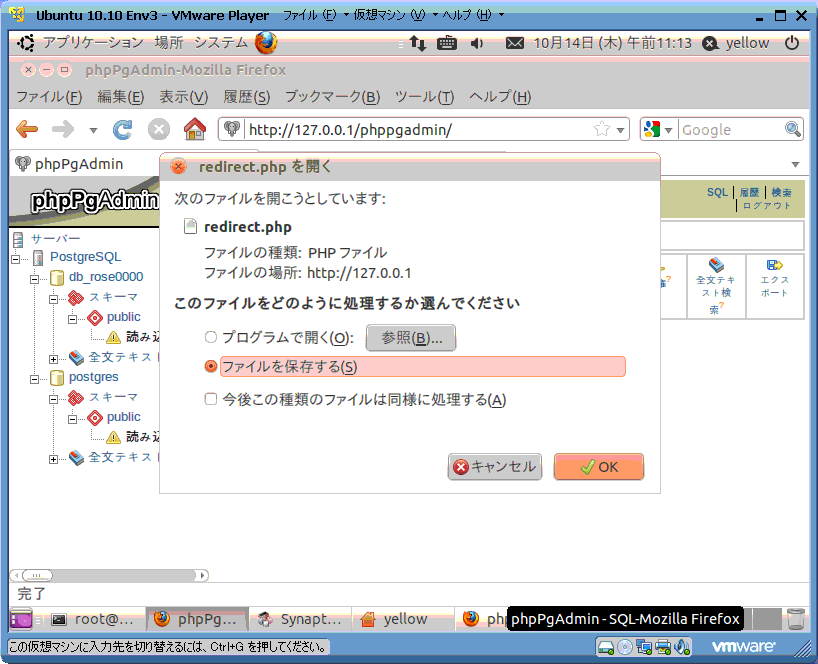Click the horizontal scrollbar right arrow

[202, 575]
